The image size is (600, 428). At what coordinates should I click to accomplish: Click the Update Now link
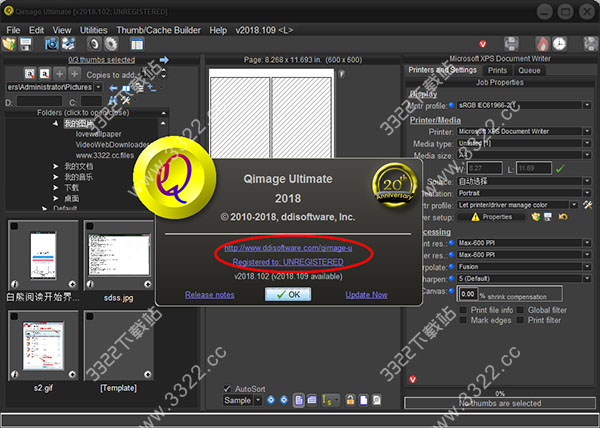click(x=366, y=295)
